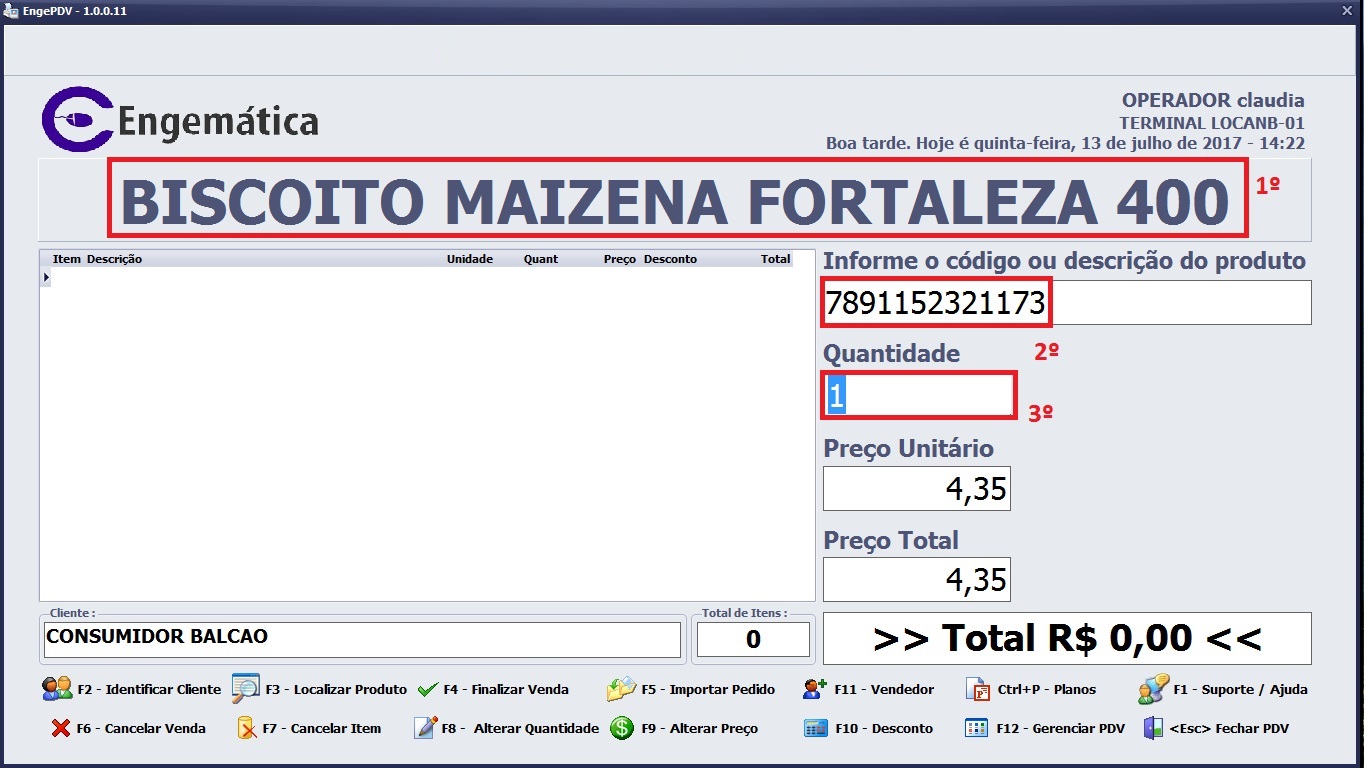Click the F5 Importar Pedido folder icon
Image resolution: width=1364 pixels, height=768 pixels.
tap(621, 688)
